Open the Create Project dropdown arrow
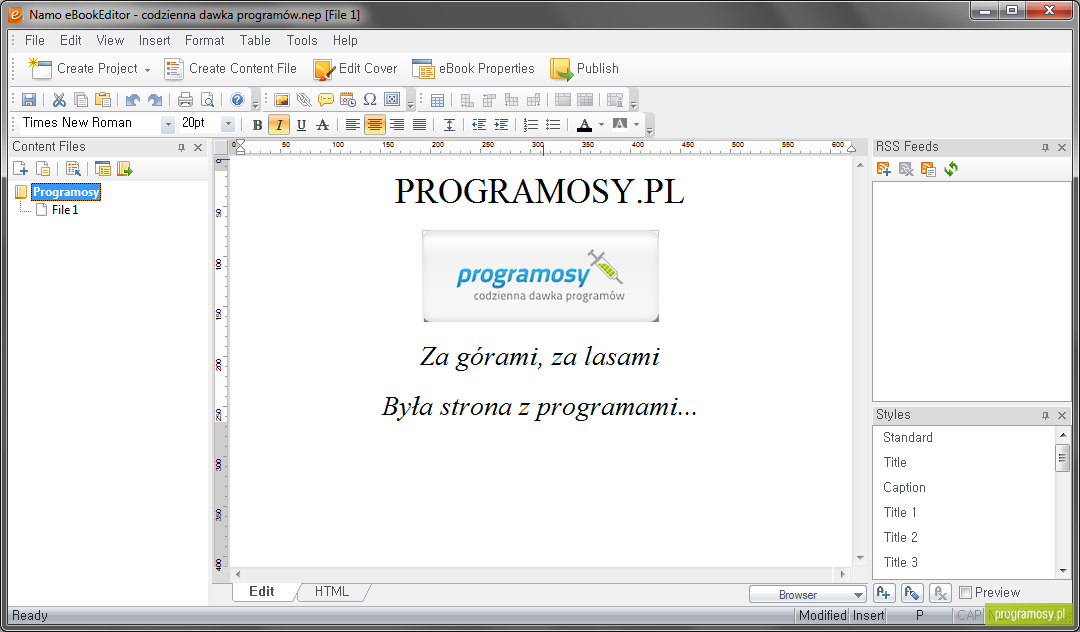 pos(147,70)
